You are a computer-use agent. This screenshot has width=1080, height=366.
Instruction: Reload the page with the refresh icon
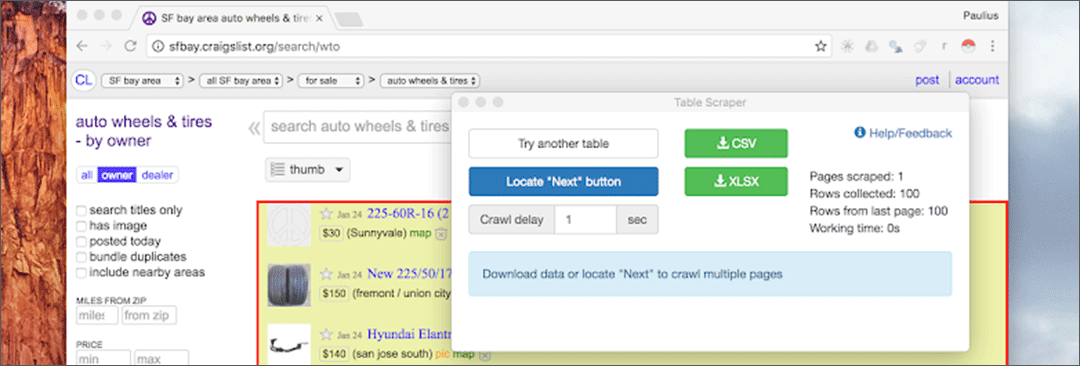tap(129, 46)
